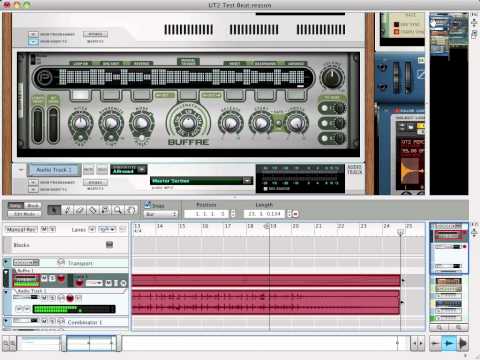Enable record on Buffre 1 track
This screenshot has height=360, width=480.
point(61,278)
